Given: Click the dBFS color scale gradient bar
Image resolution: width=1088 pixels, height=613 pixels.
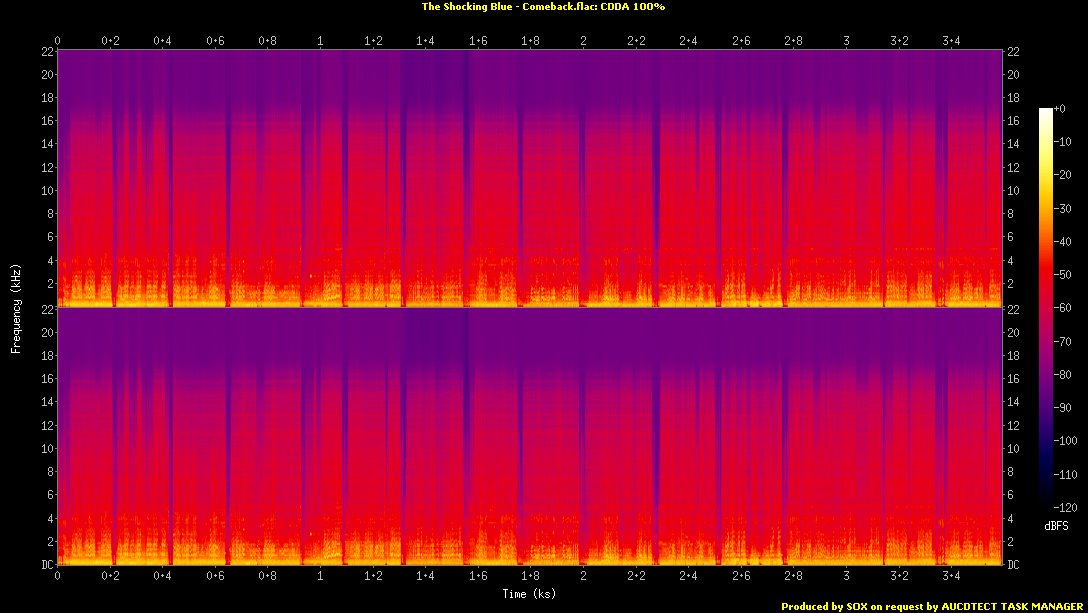Looking at the screenshot, I should tap(1045, 312).
